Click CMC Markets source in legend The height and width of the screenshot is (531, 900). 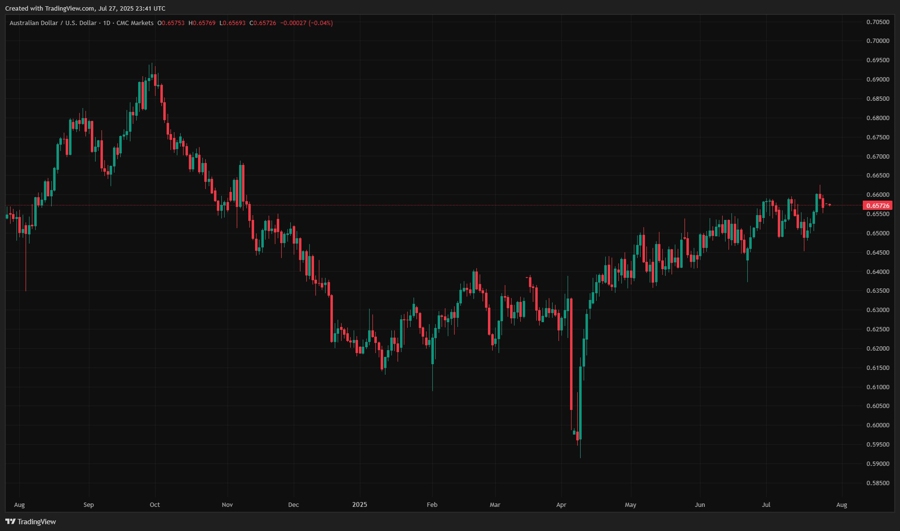click(x=133, y=22)
